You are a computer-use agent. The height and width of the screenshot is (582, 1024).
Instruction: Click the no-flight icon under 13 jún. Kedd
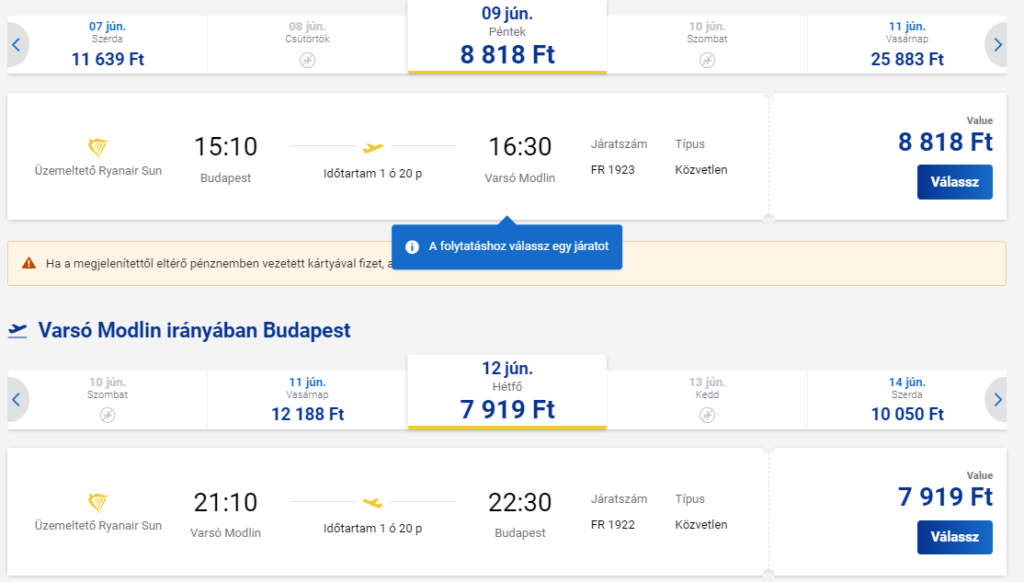point(707,415)
